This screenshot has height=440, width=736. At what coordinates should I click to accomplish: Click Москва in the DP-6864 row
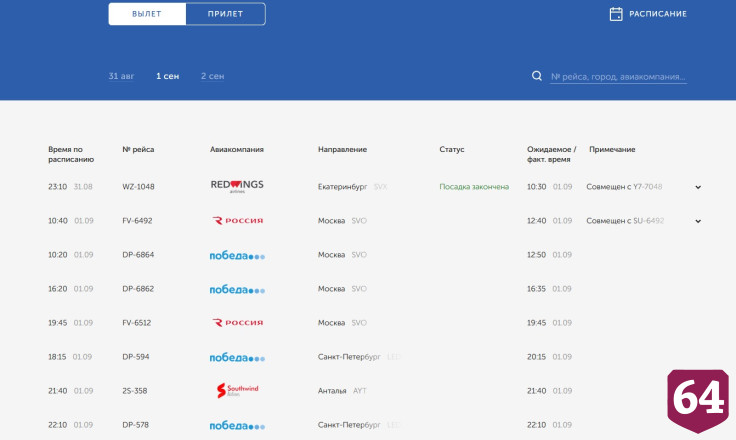(x=331, y=255)
